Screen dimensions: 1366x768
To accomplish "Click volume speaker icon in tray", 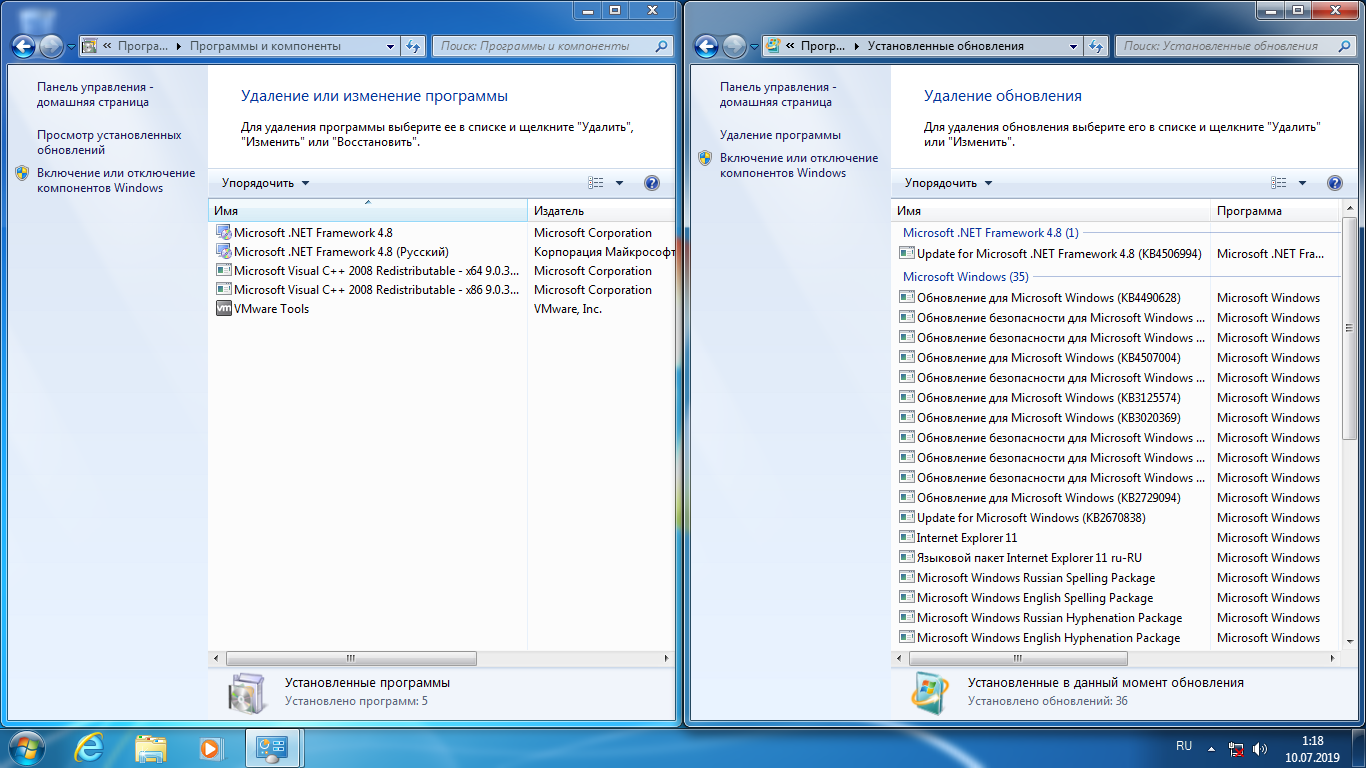I will (x=1260, y=748).
